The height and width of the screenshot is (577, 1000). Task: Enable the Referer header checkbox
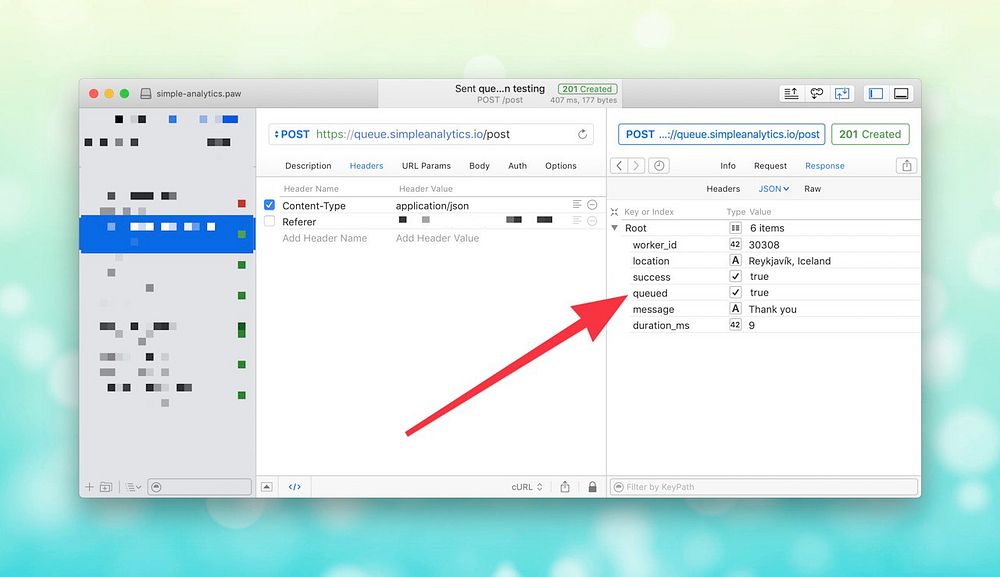[x=269, y=221]
